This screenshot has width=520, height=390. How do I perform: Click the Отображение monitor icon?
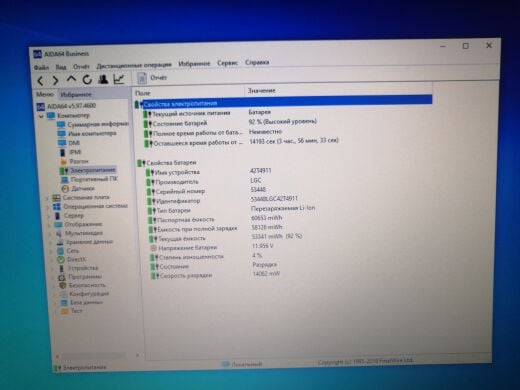[59, 224]
